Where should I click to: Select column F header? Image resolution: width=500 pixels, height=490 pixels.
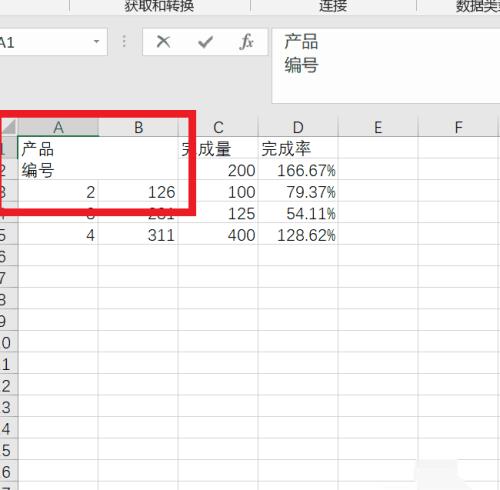tap(458, 127)
